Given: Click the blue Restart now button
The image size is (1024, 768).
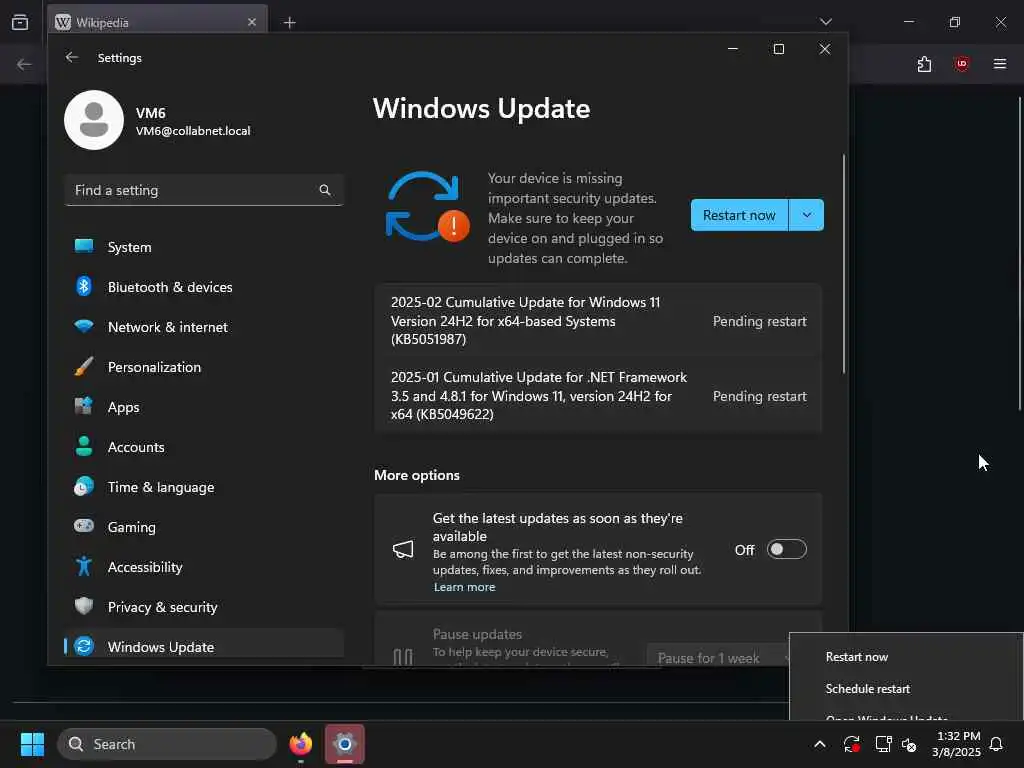Looking at the screenshot, I should pyautogui.click(x=739, y=215).
